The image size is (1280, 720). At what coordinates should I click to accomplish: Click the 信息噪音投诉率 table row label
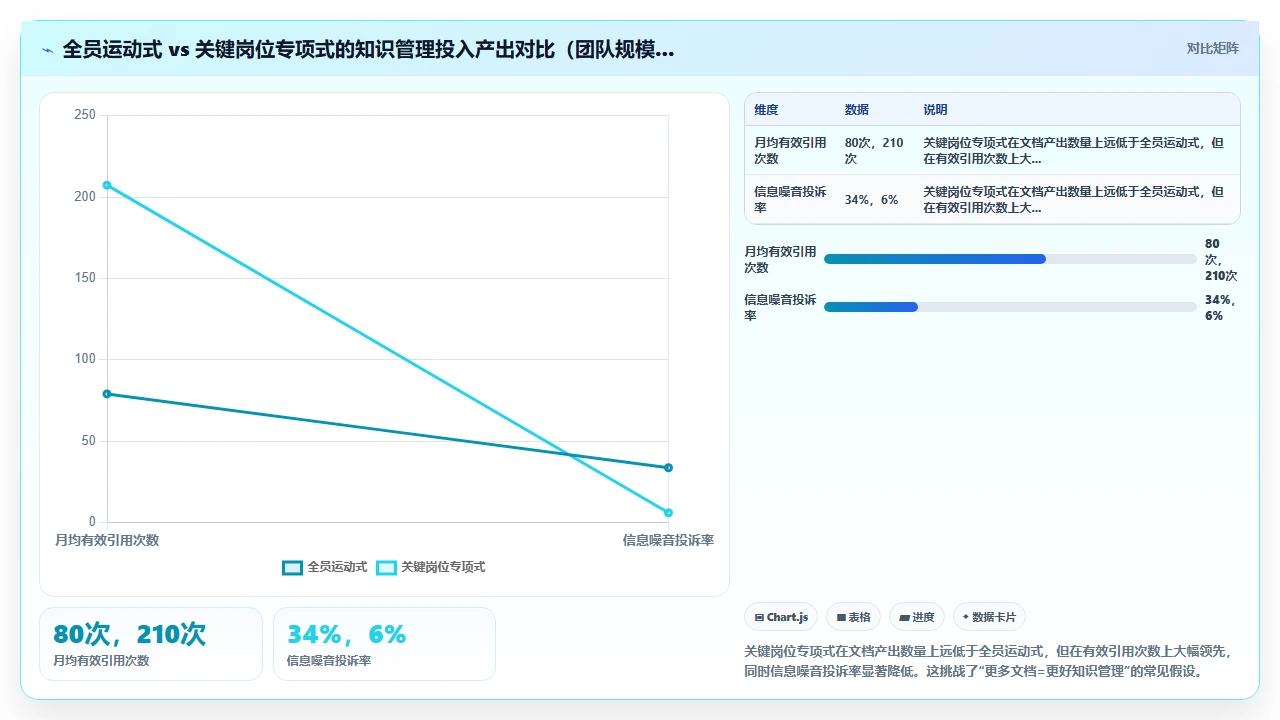click(790, 200)
